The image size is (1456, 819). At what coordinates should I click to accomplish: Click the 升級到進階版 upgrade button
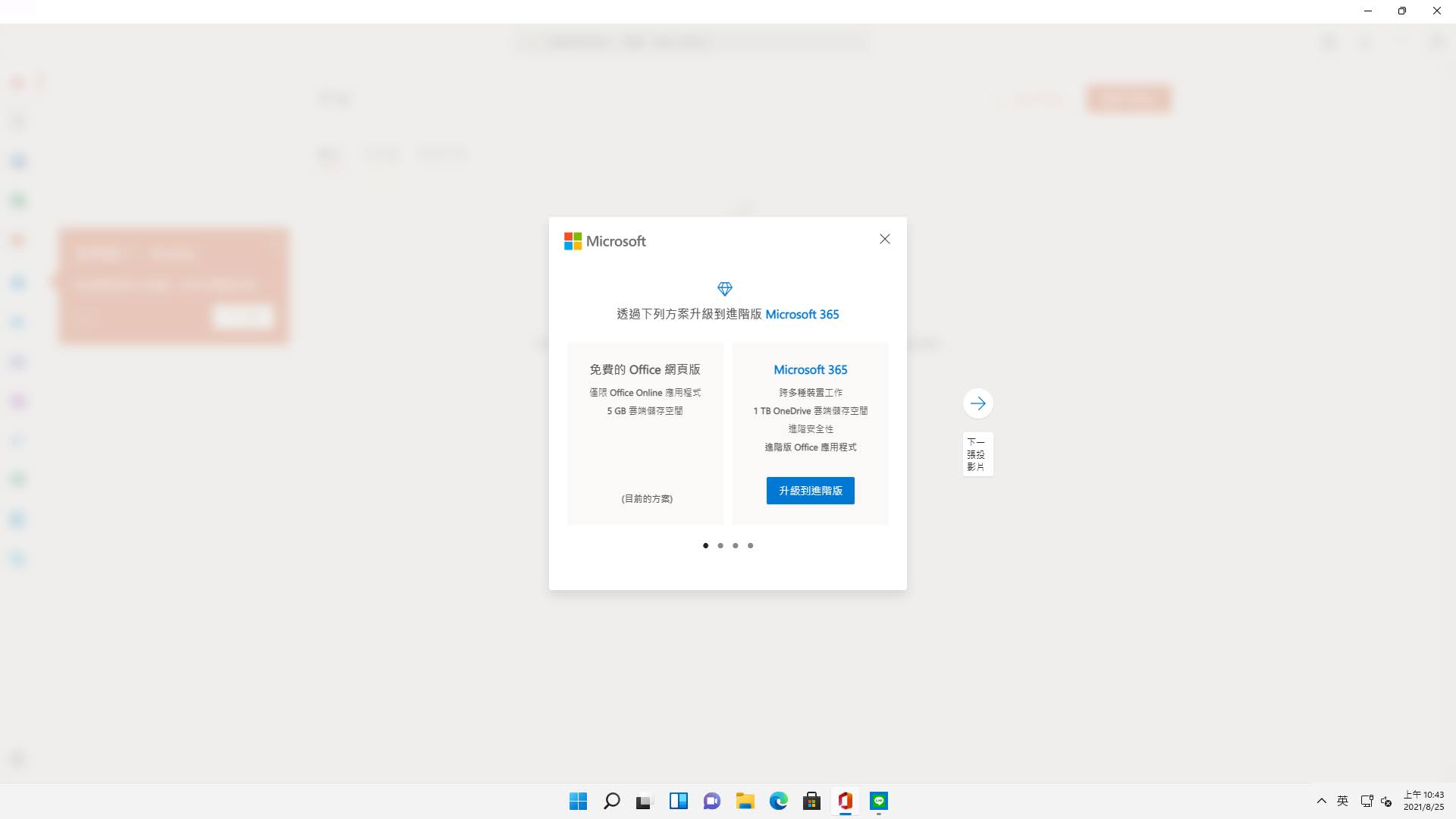click(810, 491)
